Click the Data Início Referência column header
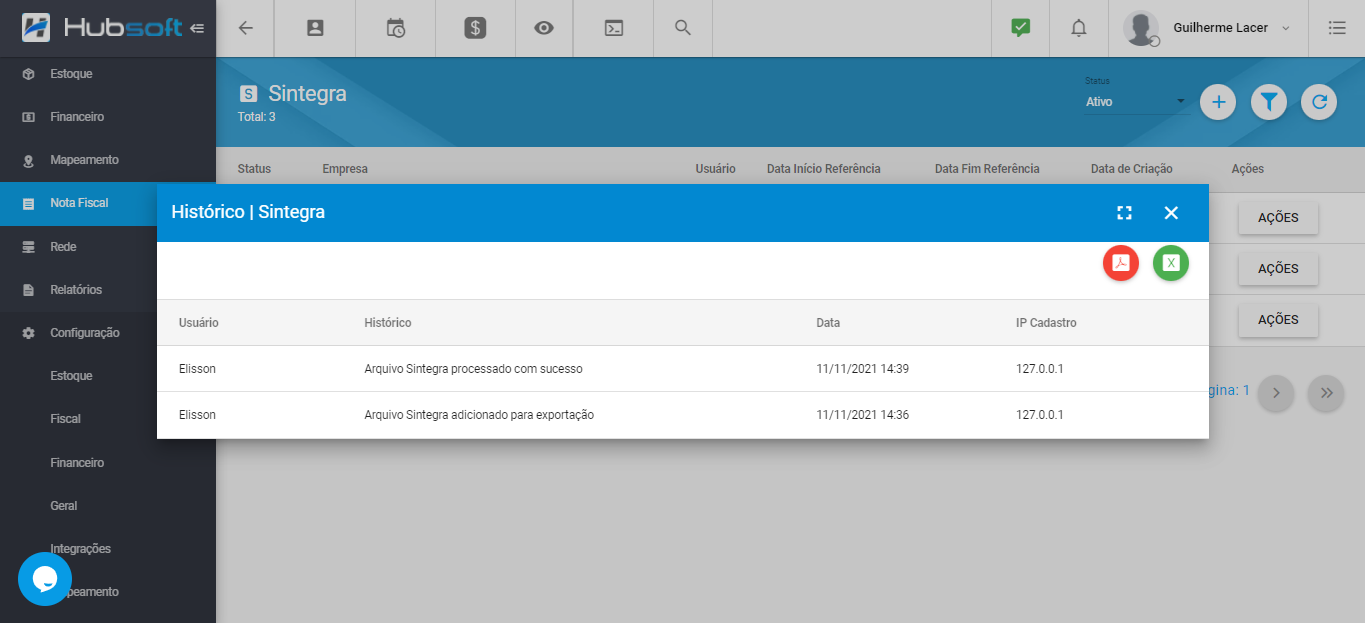Viewport: 1365px width, 623px height. 824,169
